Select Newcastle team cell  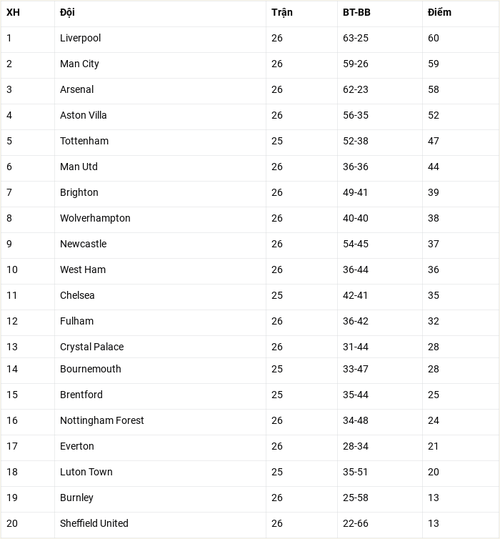83,244
